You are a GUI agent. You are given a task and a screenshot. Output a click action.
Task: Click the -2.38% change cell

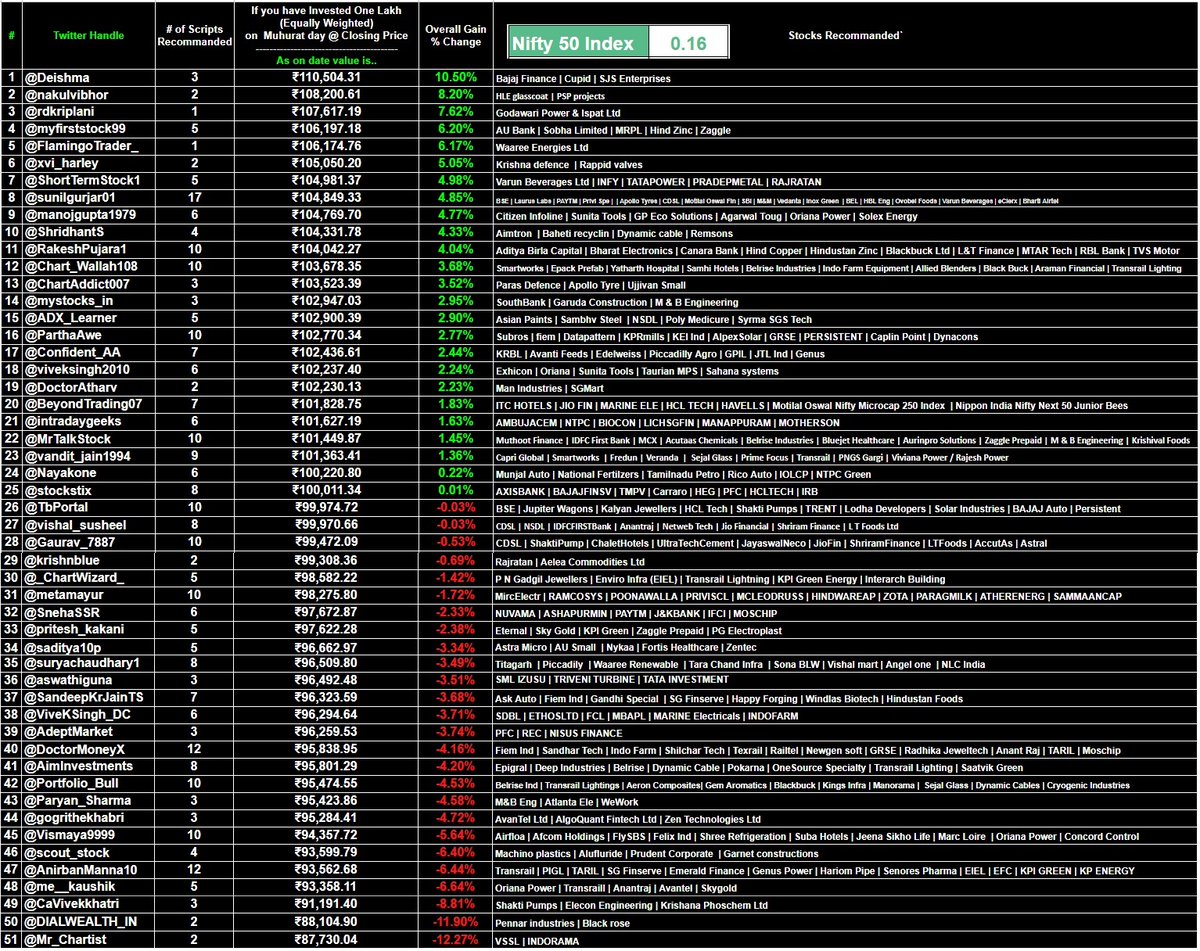tap(456, 628)
